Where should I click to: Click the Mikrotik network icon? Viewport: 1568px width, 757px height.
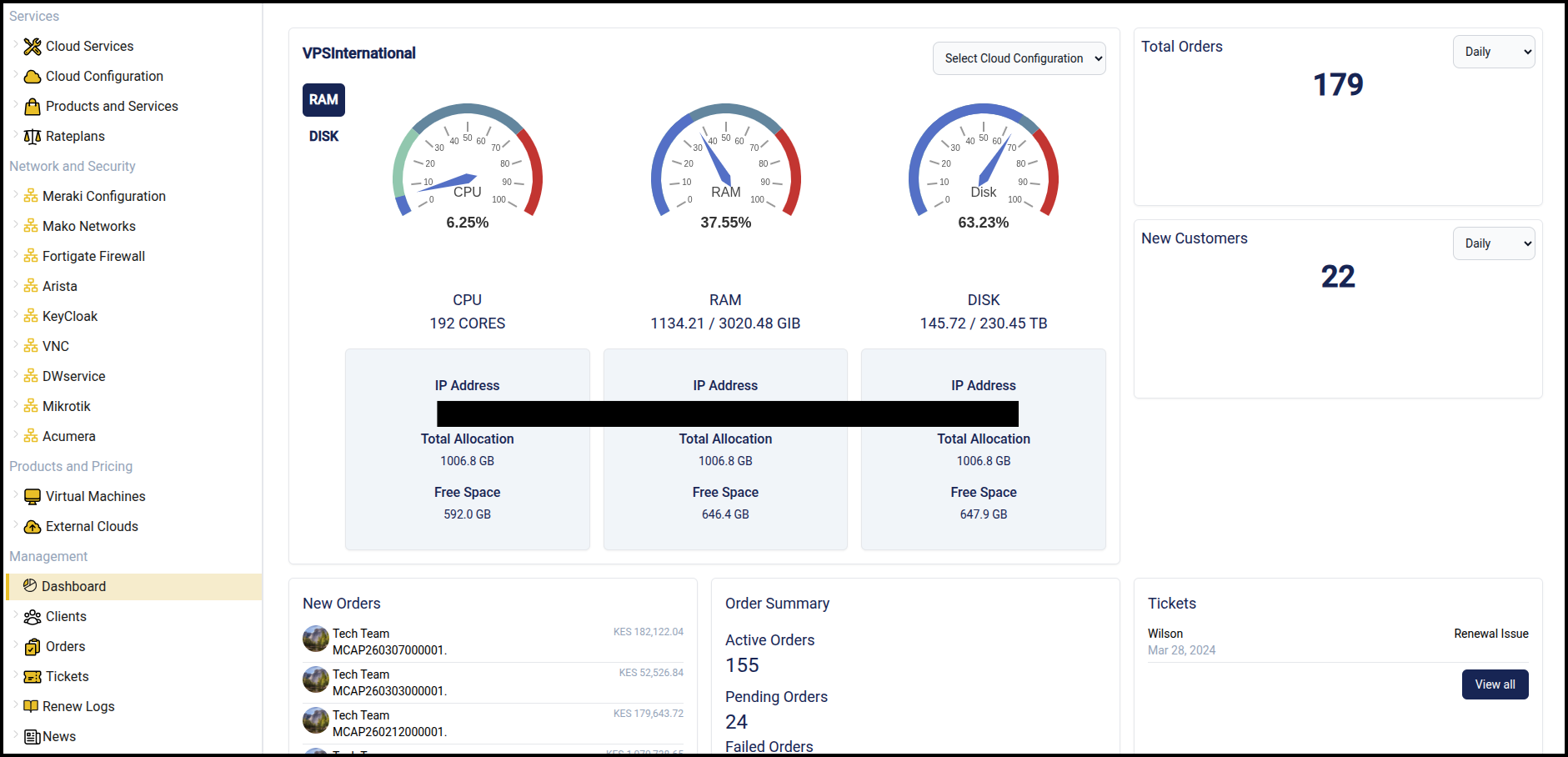(x=31, y=406)
